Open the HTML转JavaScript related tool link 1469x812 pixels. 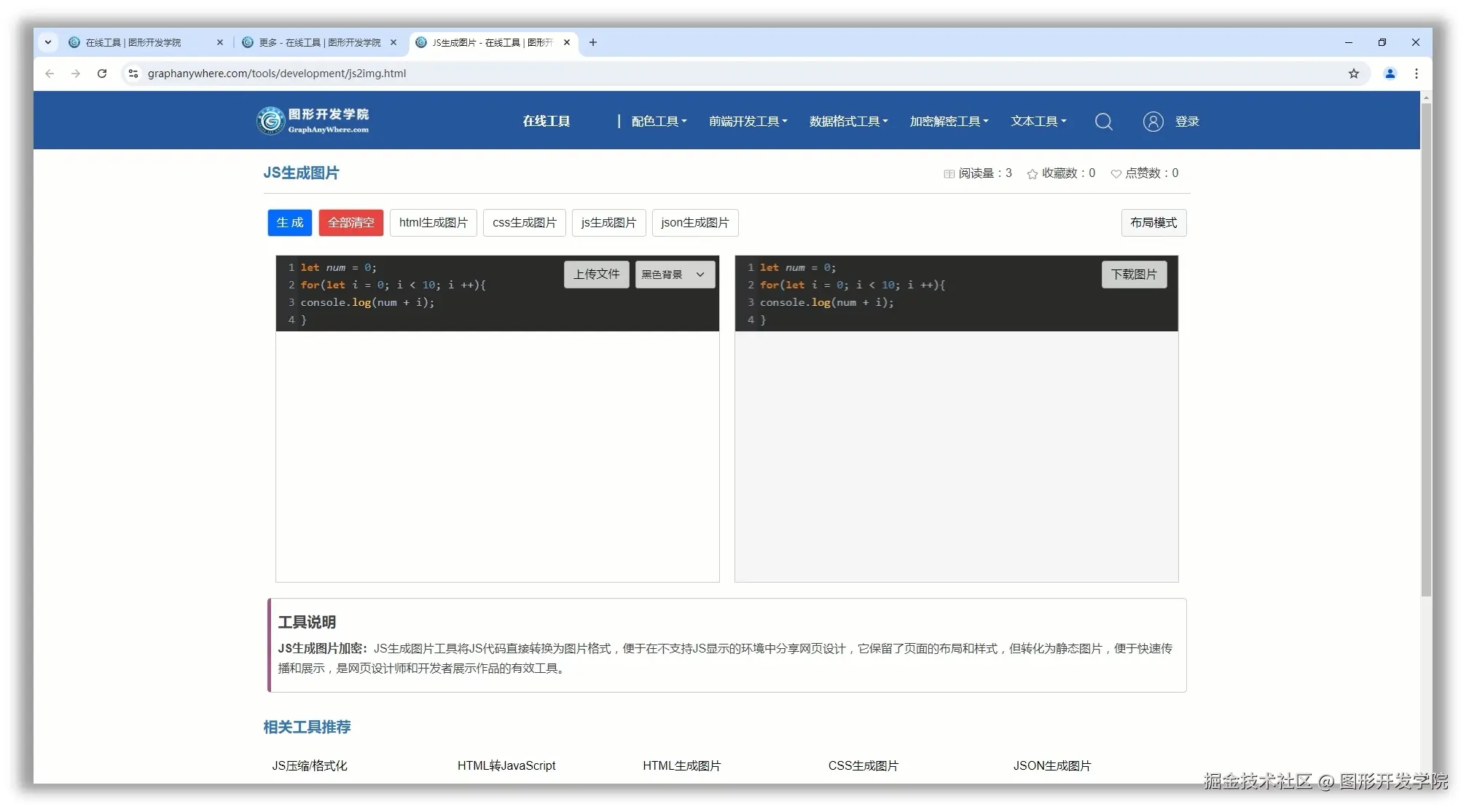[x=506, y=765]
